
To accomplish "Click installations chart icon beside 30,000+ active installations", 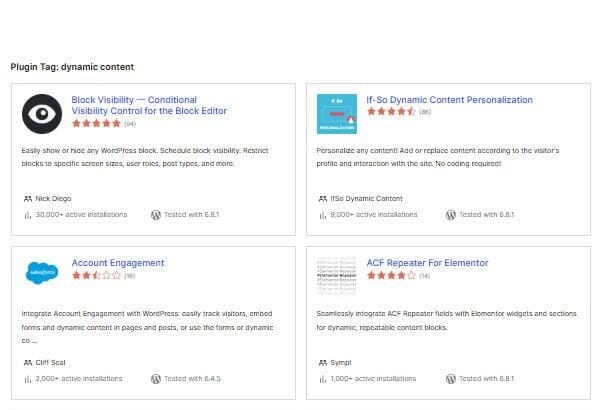I will 27,214.
